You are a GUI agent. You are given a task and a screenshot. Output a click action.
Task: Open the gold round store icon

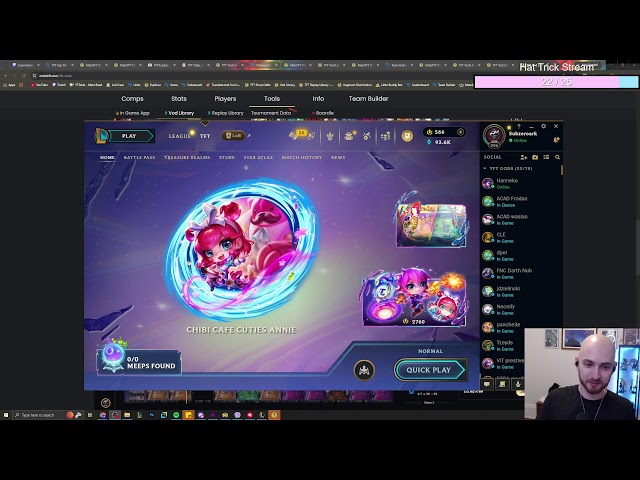407,136
